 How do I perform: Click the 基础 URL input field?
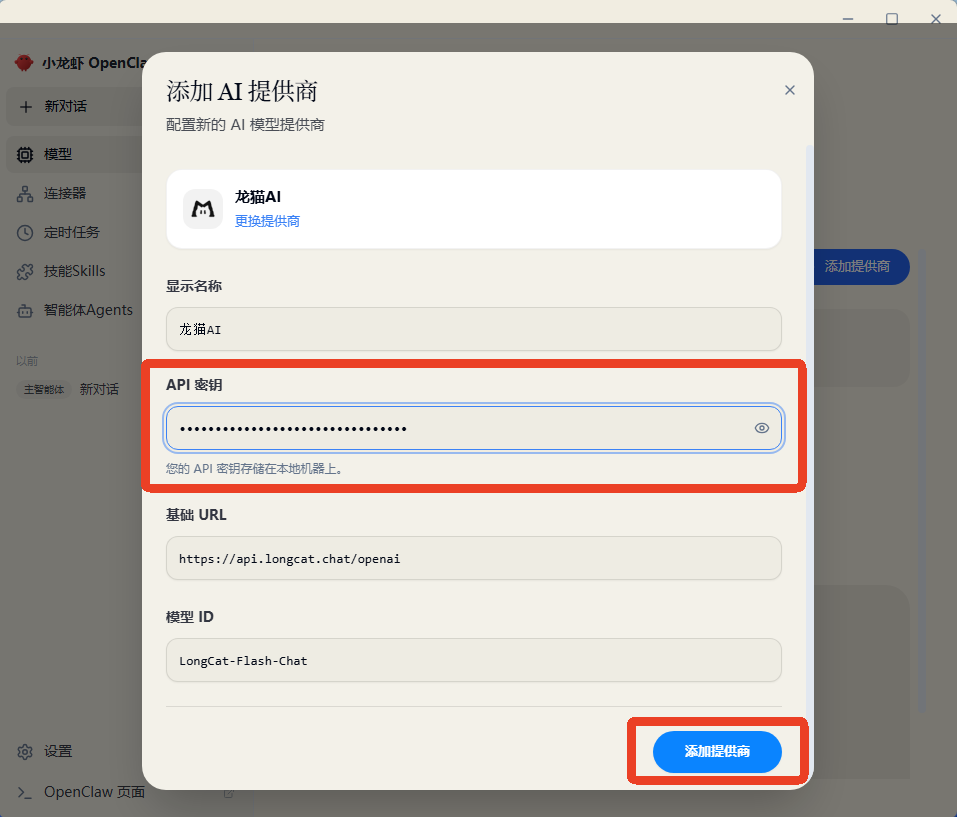click(x=473, y=558)
